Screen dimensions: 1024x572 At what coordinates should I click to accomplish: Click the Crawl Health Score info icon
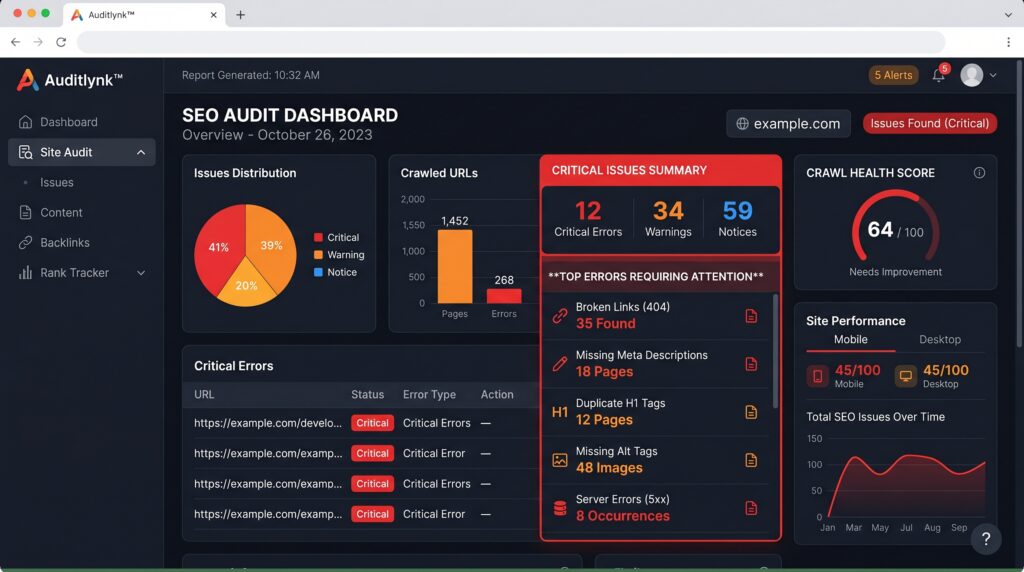pyautogui.click(x=979, y=172)
